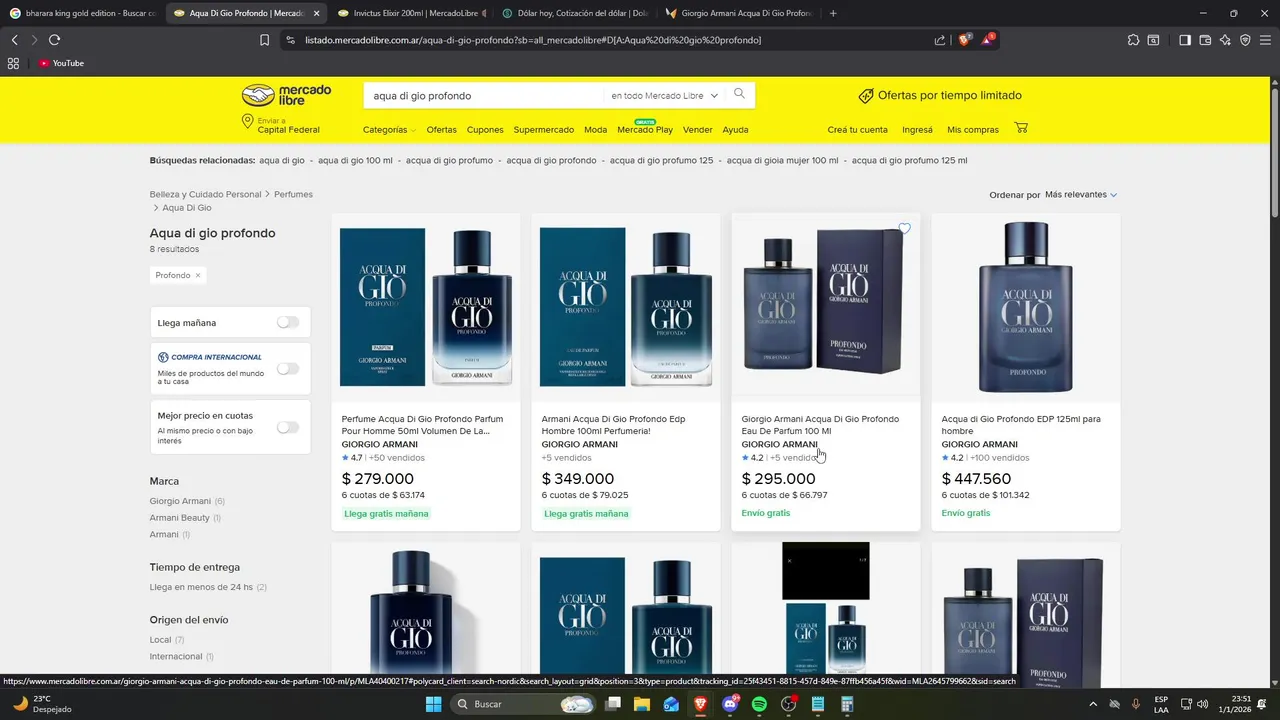Remove the Profondo filter tag with X
The width and height of the screenshot is (1280, 720).
198,275
